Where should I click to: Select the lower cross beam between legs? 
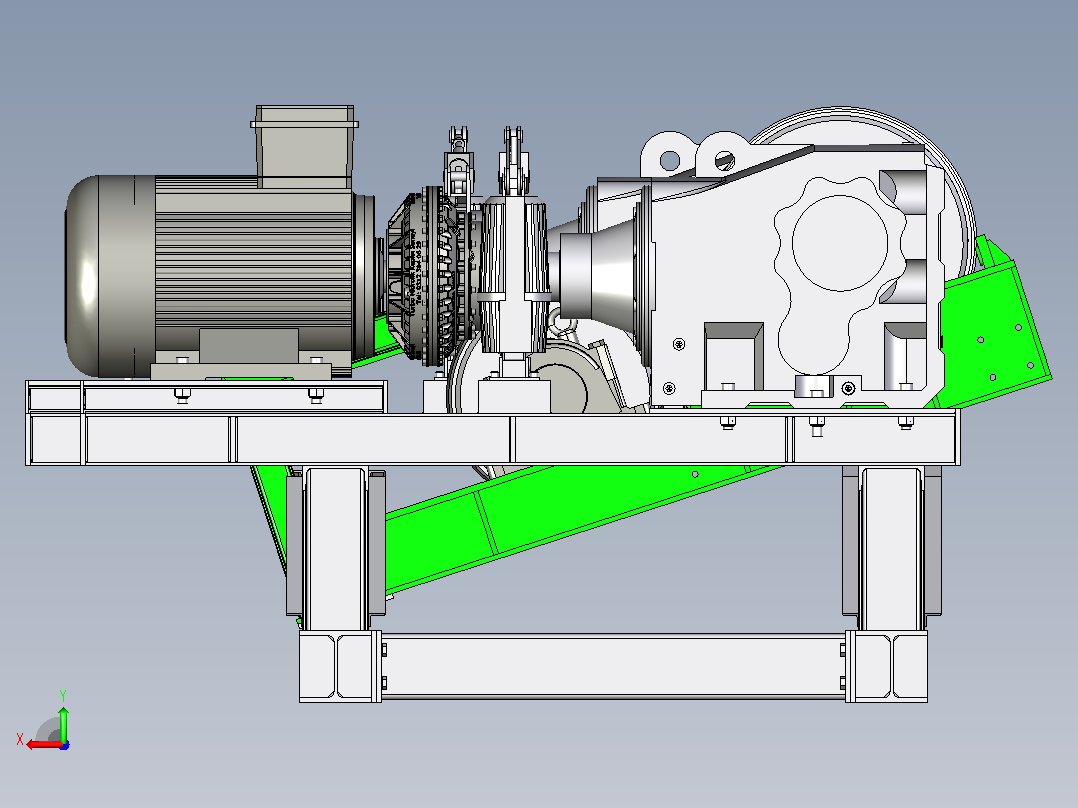coord(613,666)
